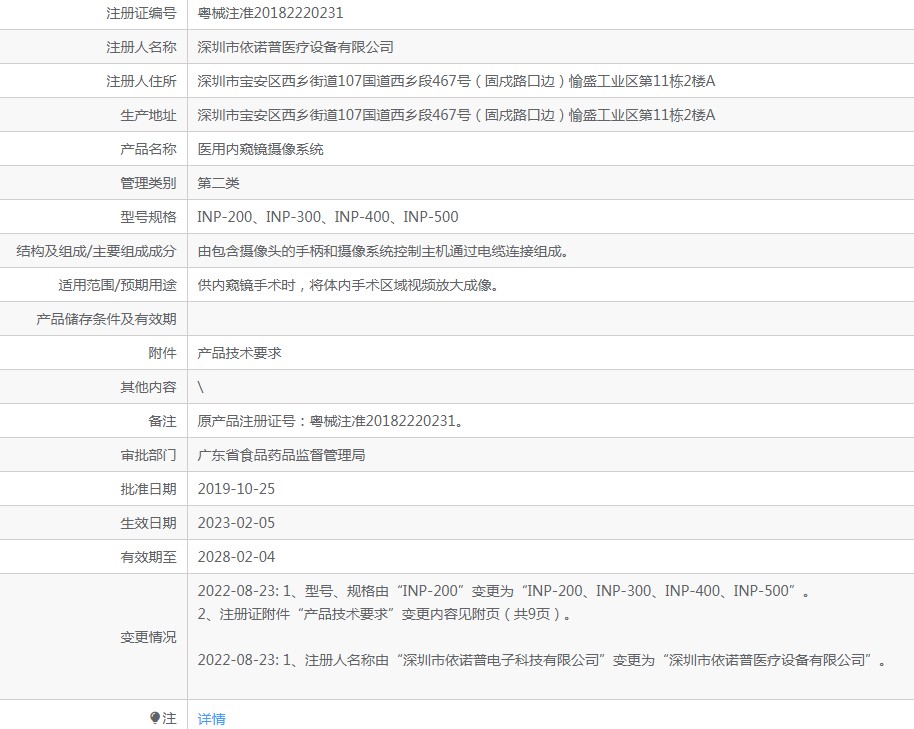Click the 生产地址 label
914x729 pixels.
click(148, 115)
